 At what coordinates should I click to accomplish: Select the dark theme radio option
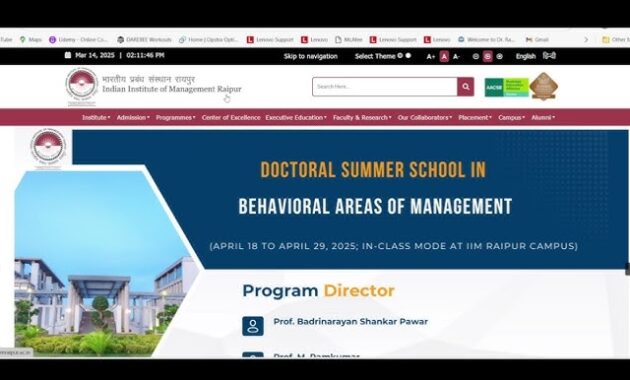click(400, 56)
